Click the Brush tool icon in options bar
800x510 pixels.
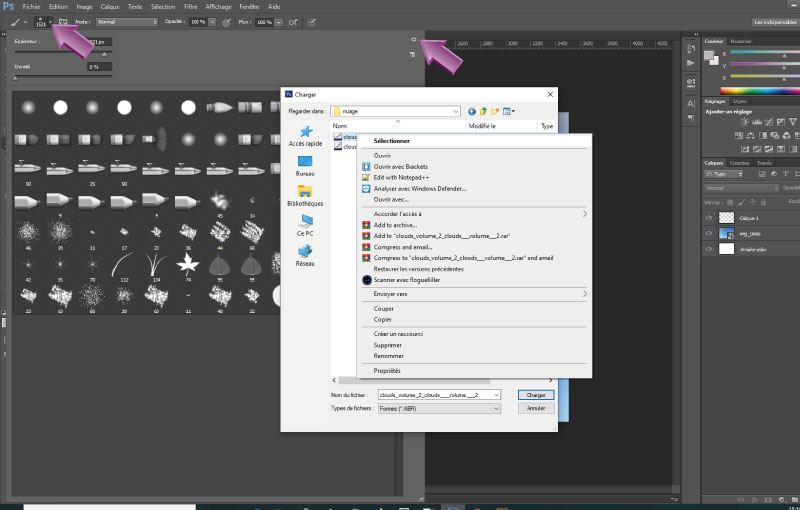coord(15,21)
